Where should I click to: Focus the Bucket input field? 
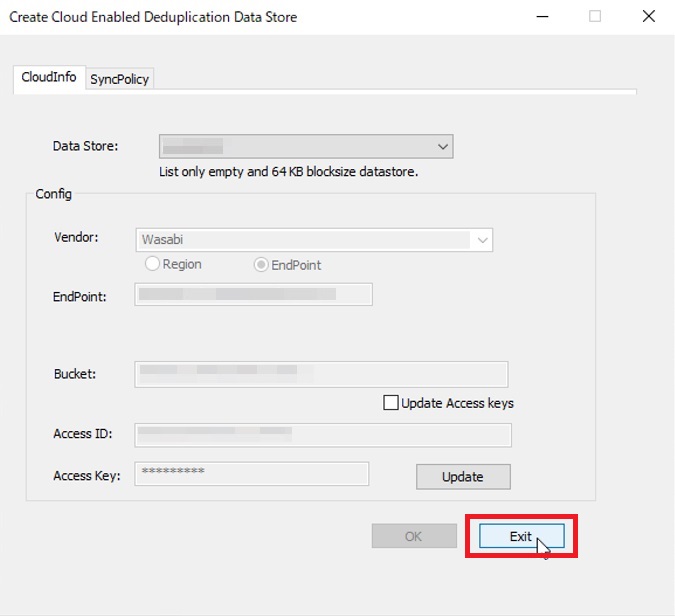(x=320, y=374)
